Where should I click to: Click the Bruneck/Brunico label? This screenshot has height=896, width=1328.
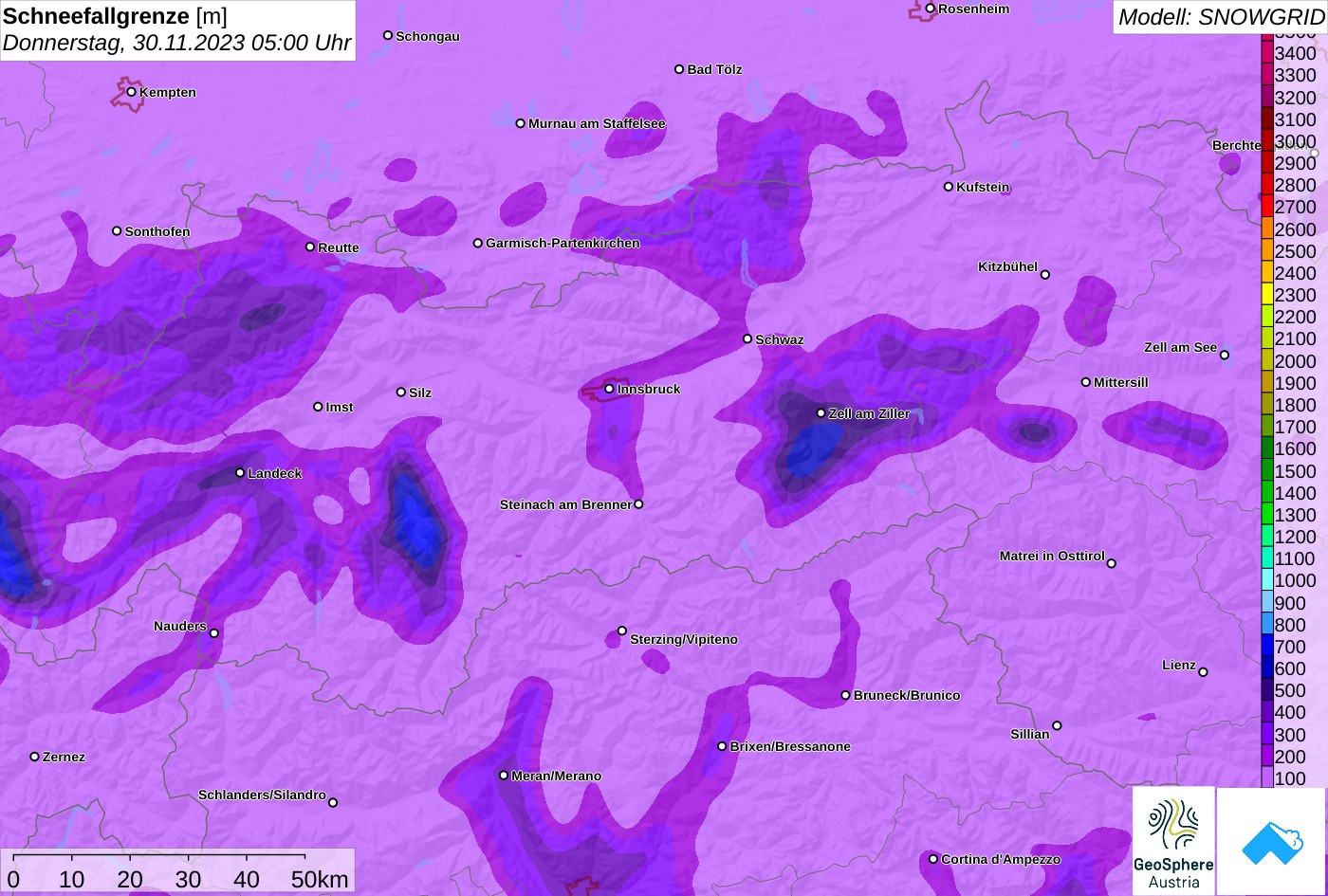(907, 695)
